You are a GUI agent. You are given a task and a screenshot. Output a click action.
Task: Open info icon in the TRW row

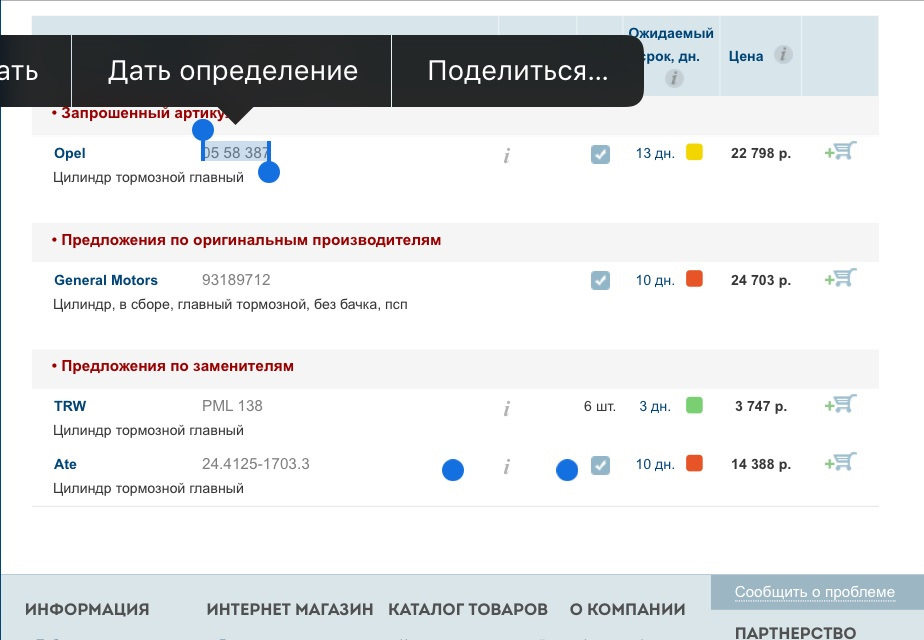click(506, 408)
